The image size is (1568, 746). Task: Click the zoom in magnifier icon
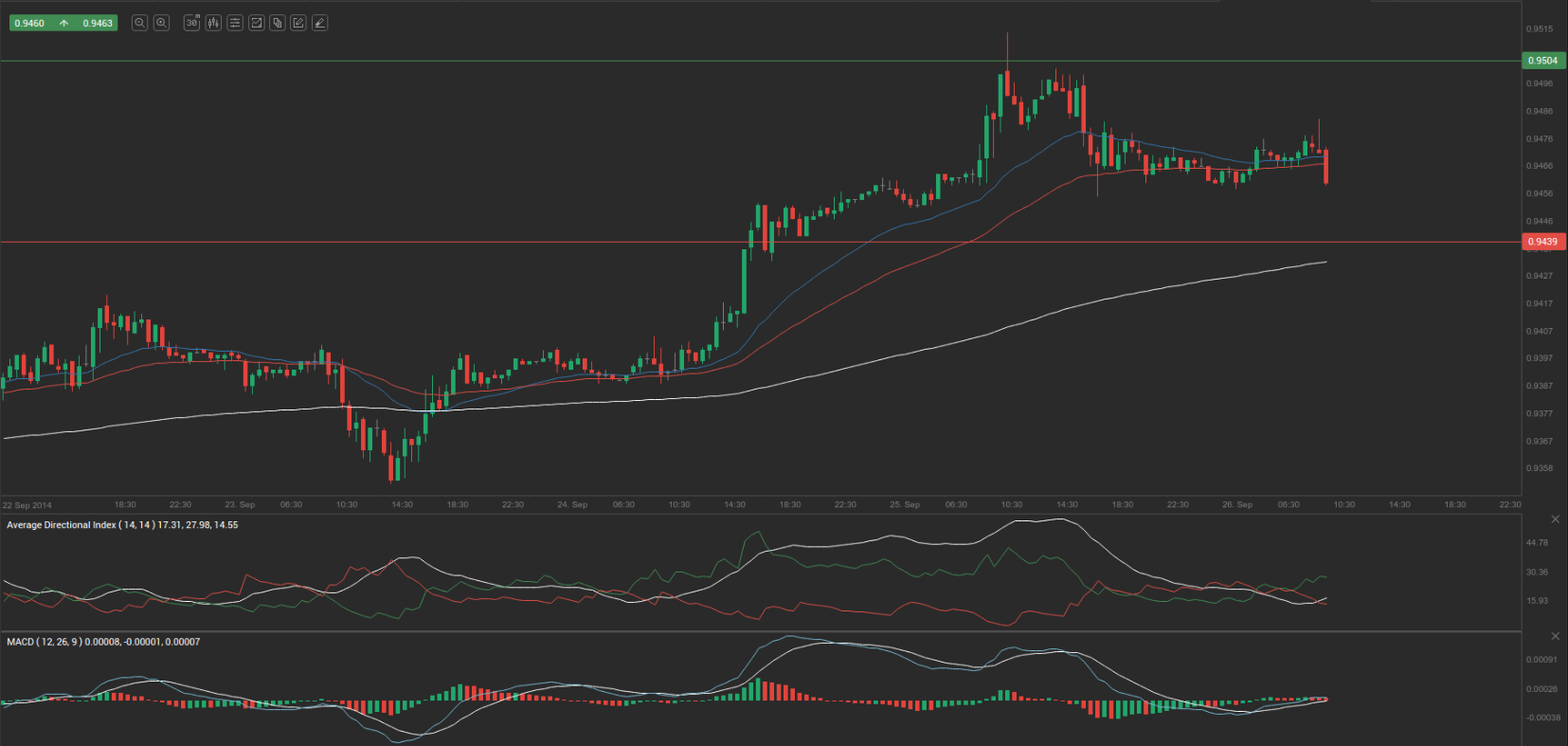coord(161,23)
